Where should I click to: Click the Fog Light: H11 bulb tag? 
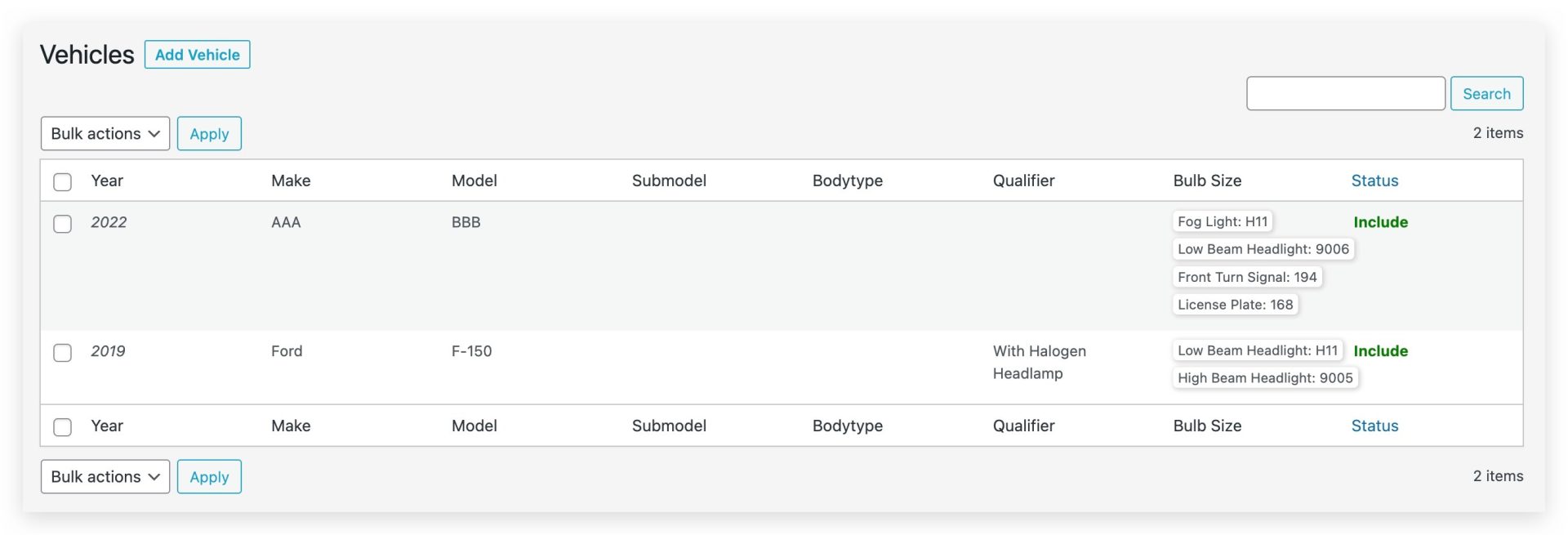1223,221
